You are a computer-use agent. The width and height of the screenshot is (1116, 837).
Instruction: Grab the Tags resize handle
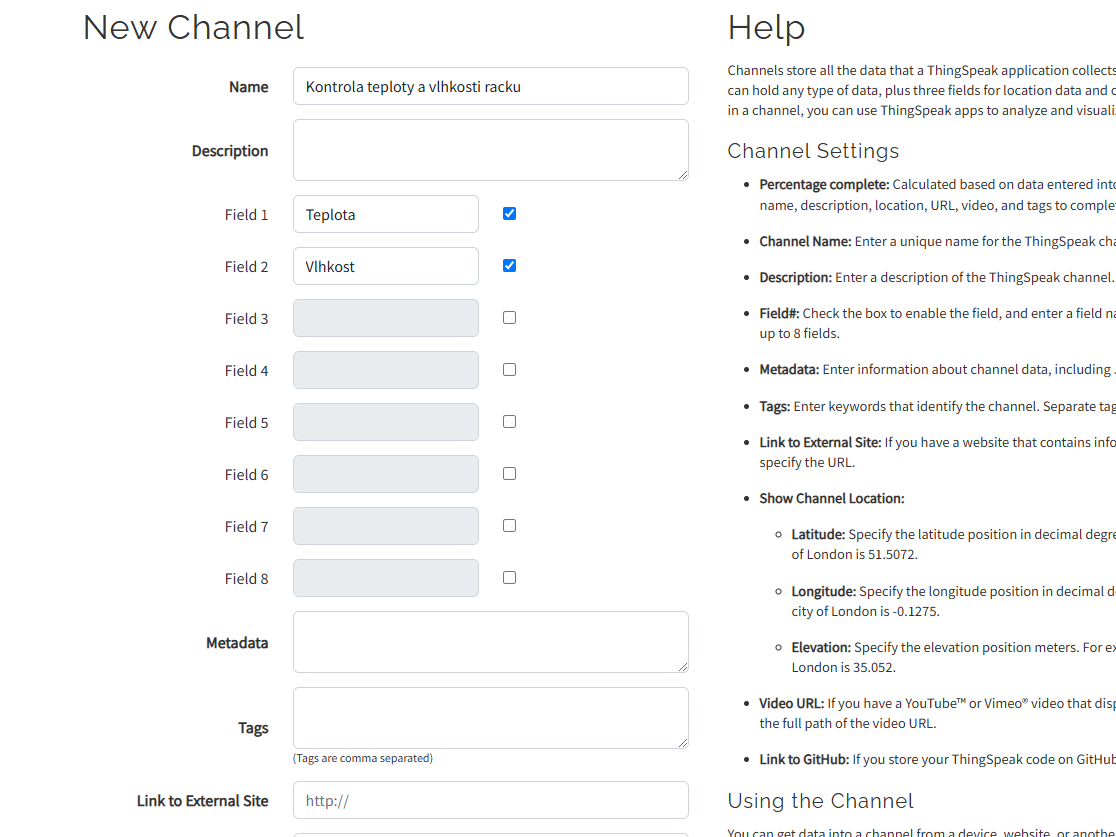[x=683, y=742]
